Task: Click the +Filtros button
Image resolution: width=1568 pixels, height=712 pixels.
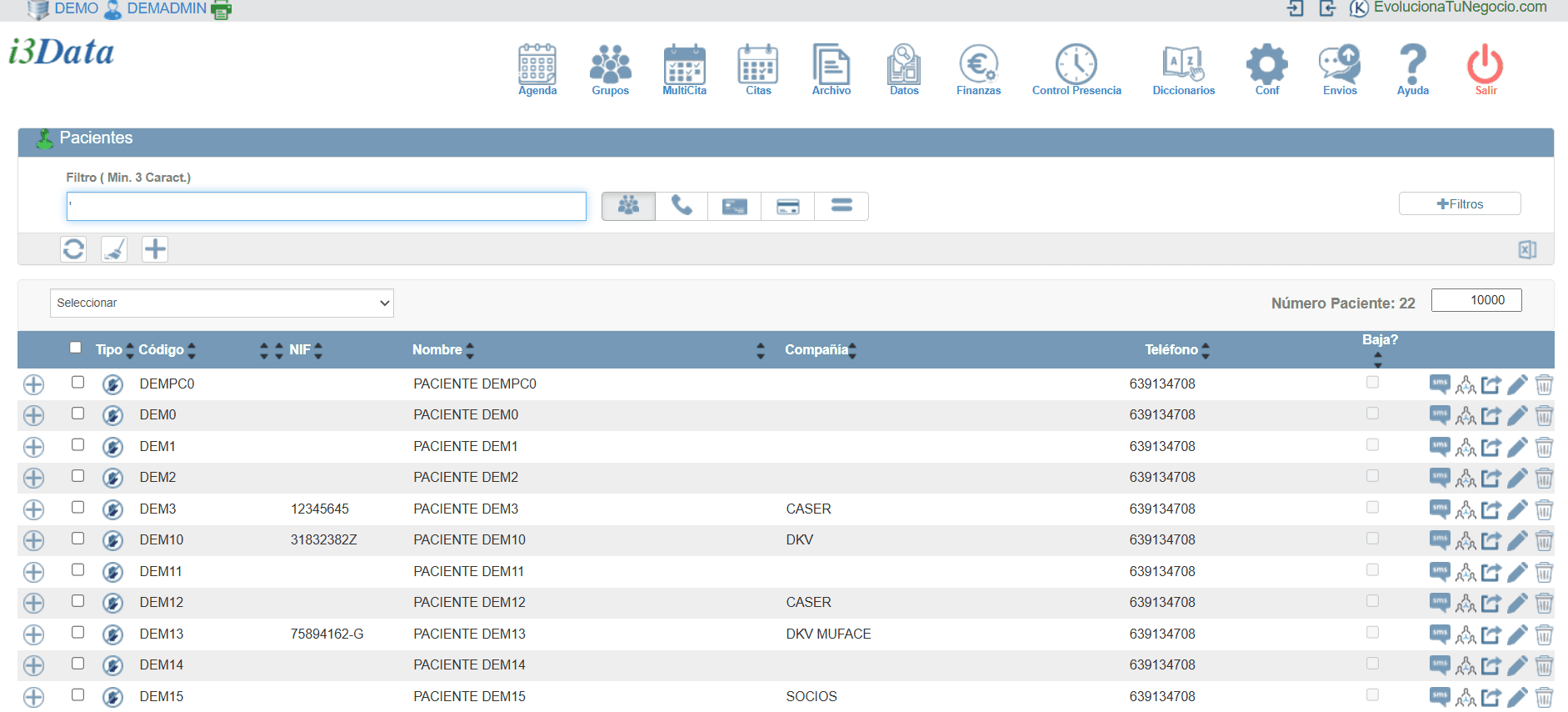Action: pos(1459,204)
